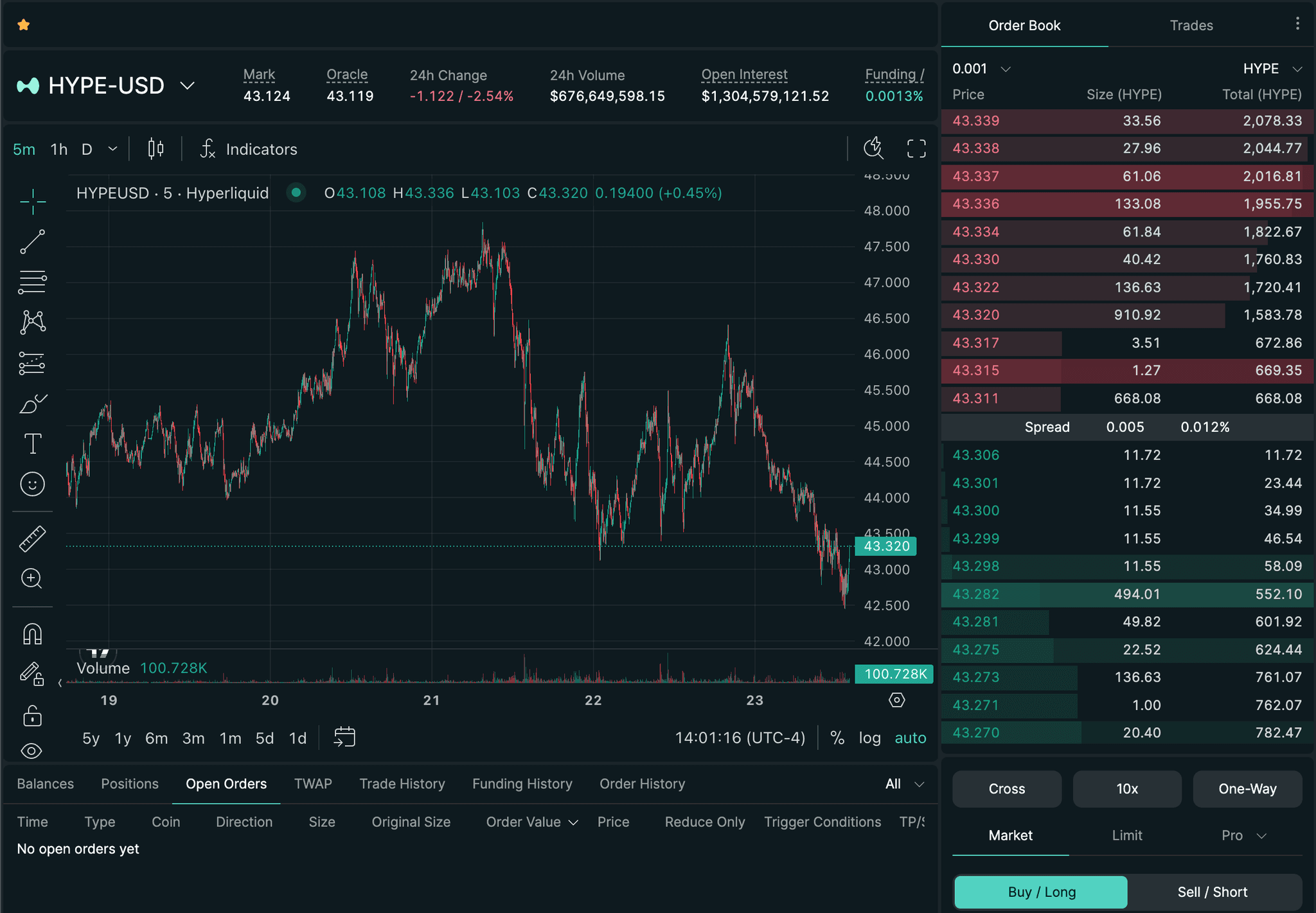Open the HYPE-USD pair dropdown
The image size is (1316, 913).
(x=187, y=85)
